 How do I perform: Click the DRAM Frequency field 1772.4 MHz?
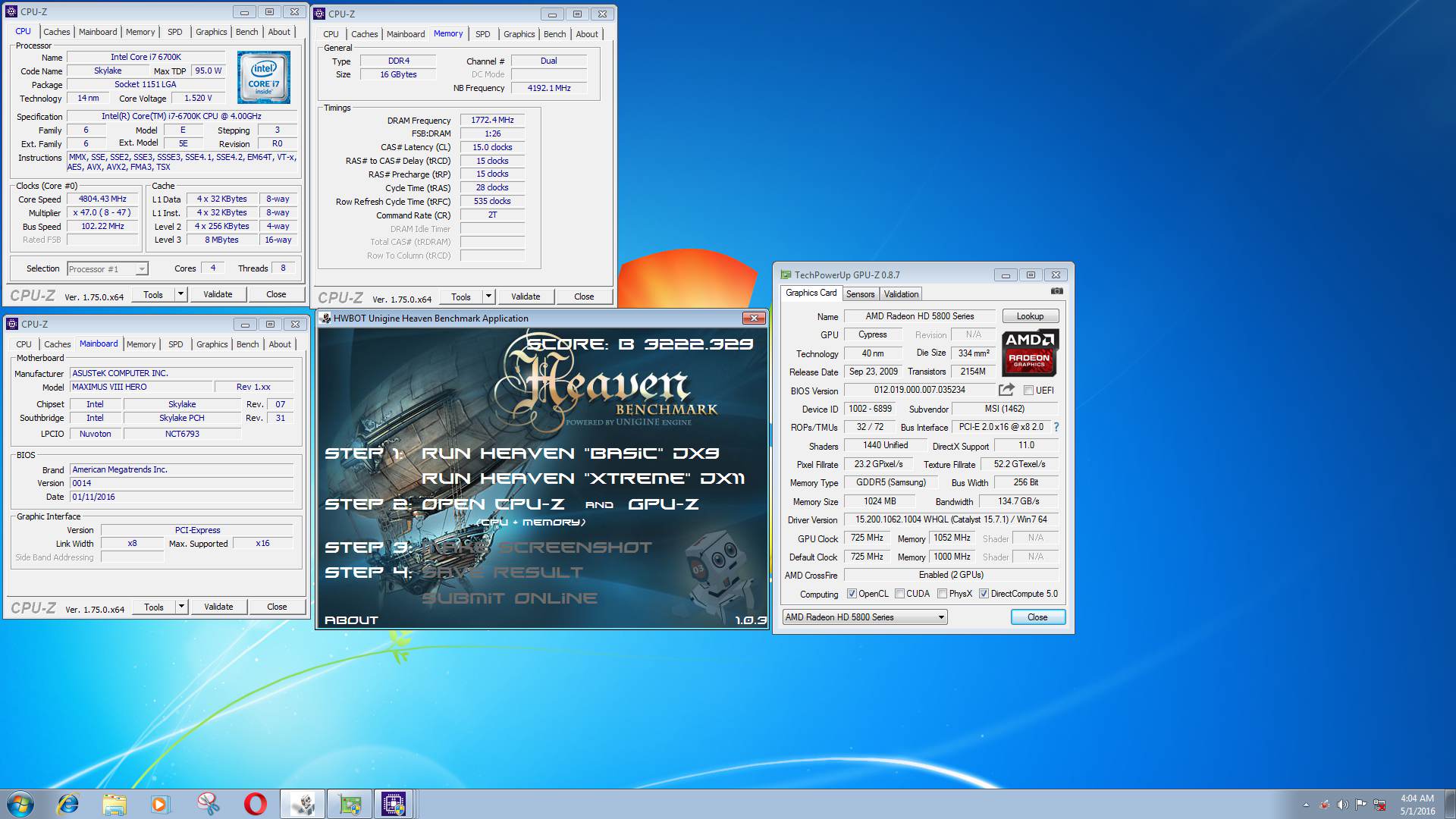coord(492,120)
